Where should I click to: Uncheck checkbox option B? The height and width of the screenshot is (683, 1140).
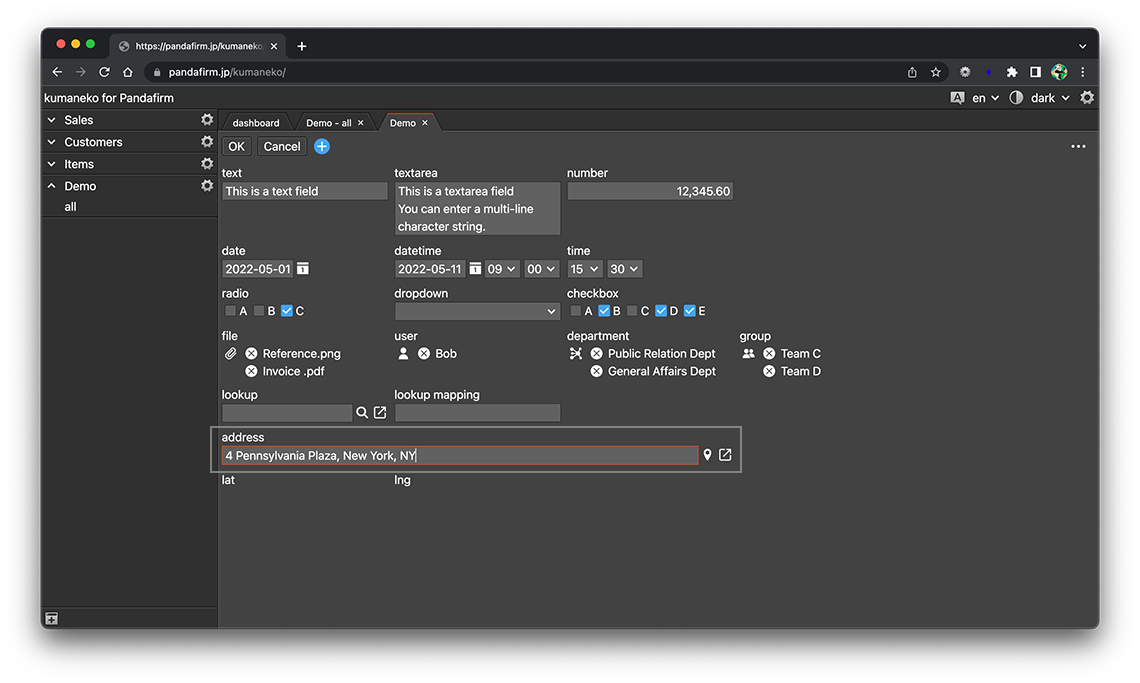coord(604,311)
